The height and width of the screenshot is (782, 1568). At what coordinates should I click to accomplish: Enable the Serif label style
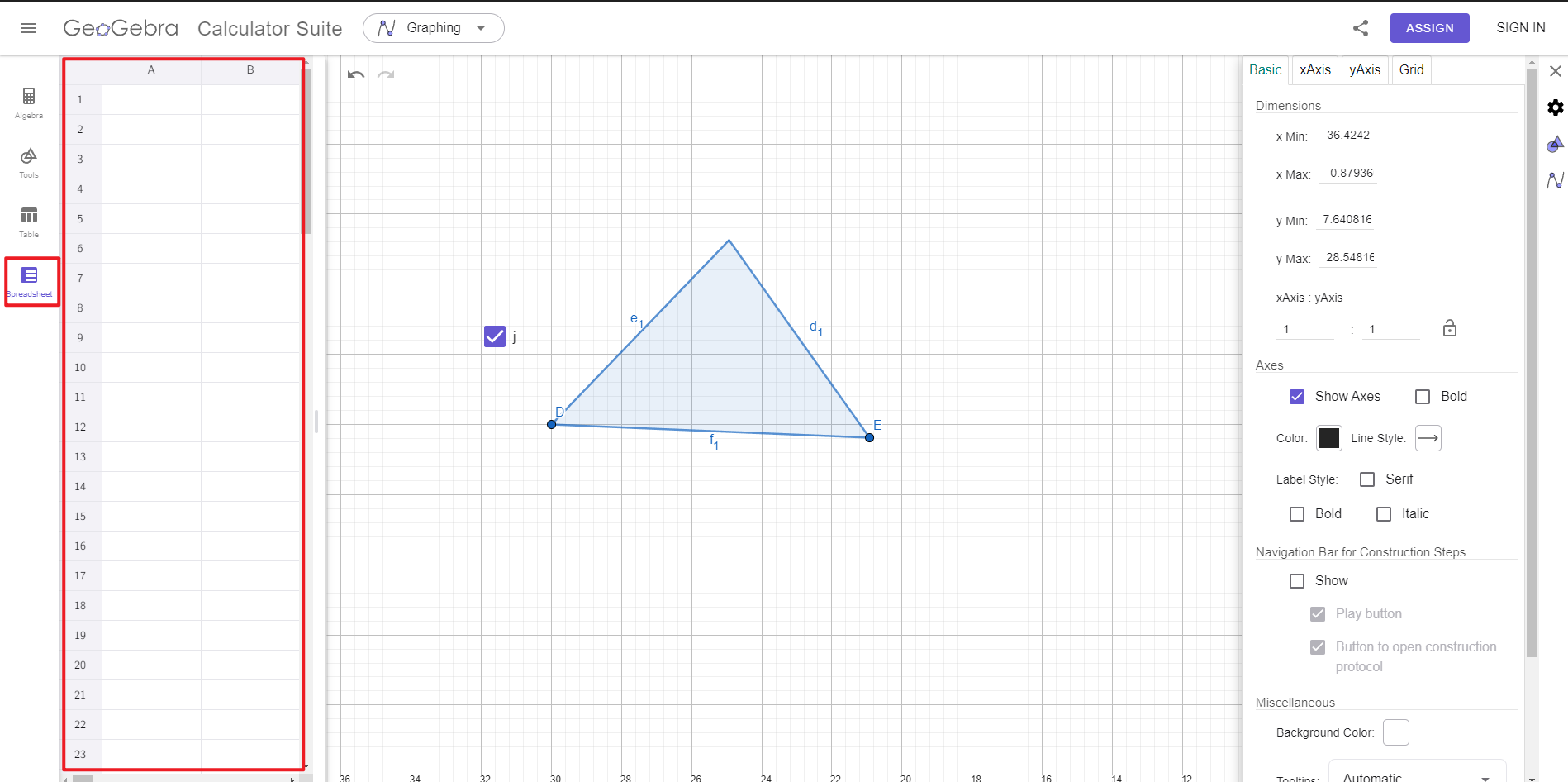(x=1367, y=479)
